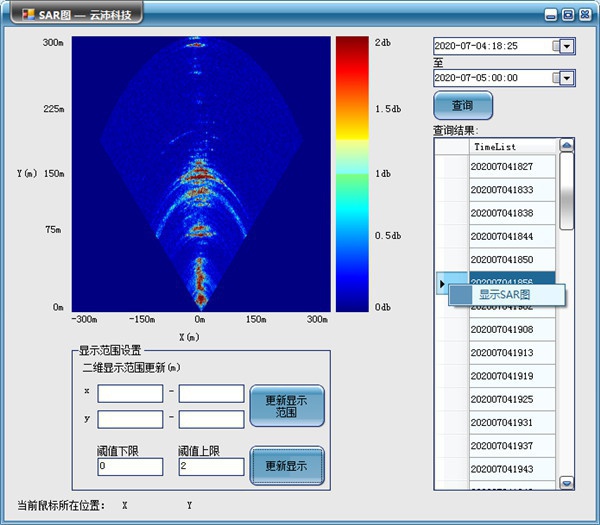Click the SAR app icon in title bar
The image size is (600, 525).
(27, 14)
